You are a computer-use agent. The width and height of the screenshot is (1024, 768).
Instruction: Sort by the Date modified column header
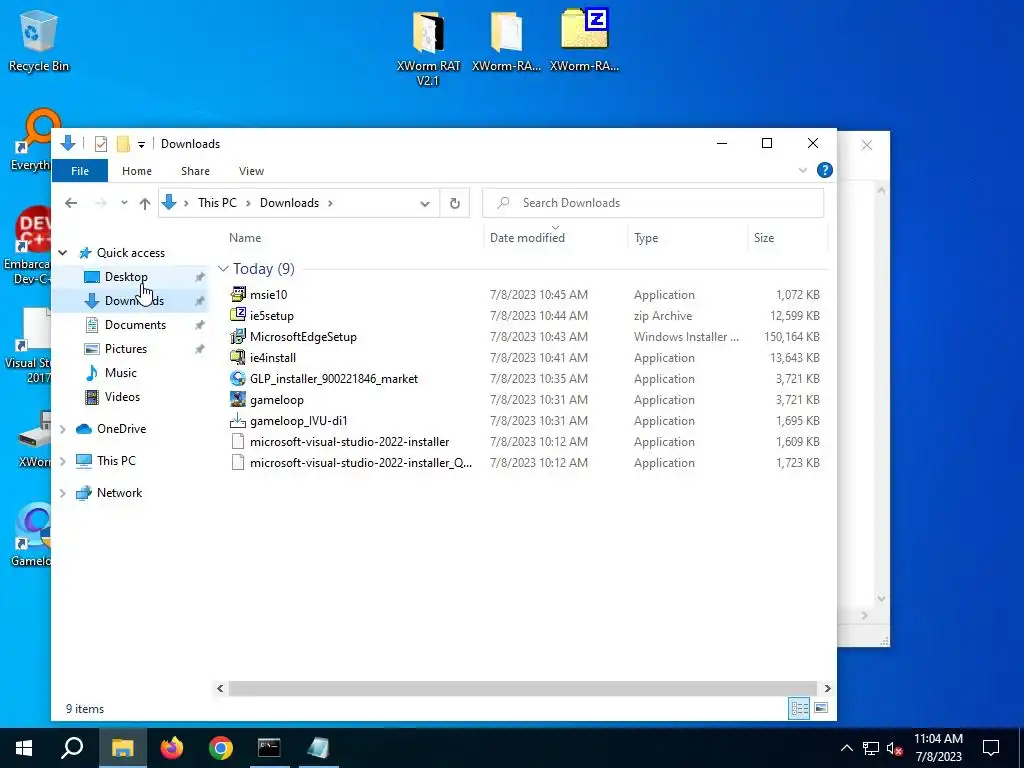[x=527, y=238]
